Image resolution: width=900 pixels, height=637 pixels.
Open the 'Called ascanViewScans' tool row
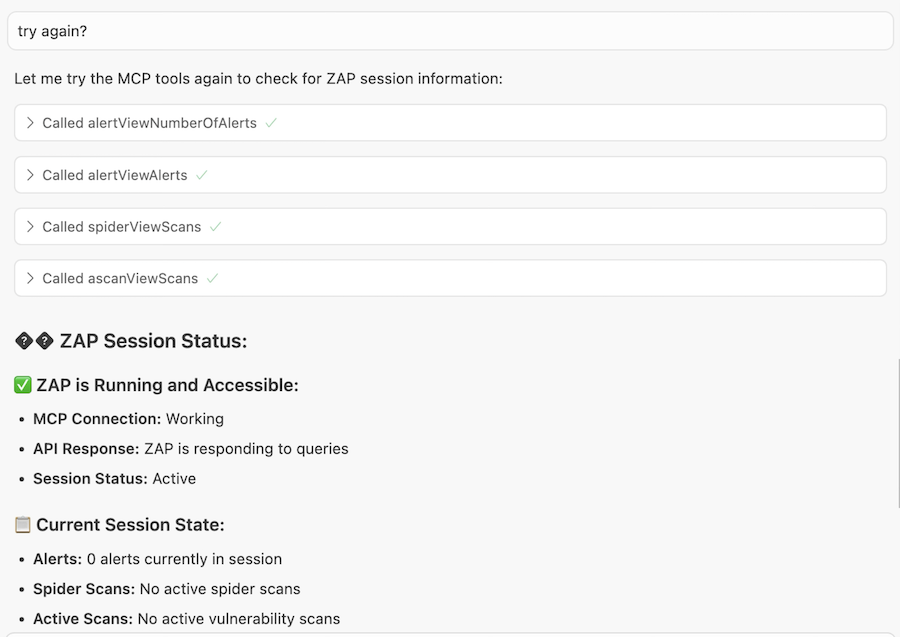pos(120,279)
